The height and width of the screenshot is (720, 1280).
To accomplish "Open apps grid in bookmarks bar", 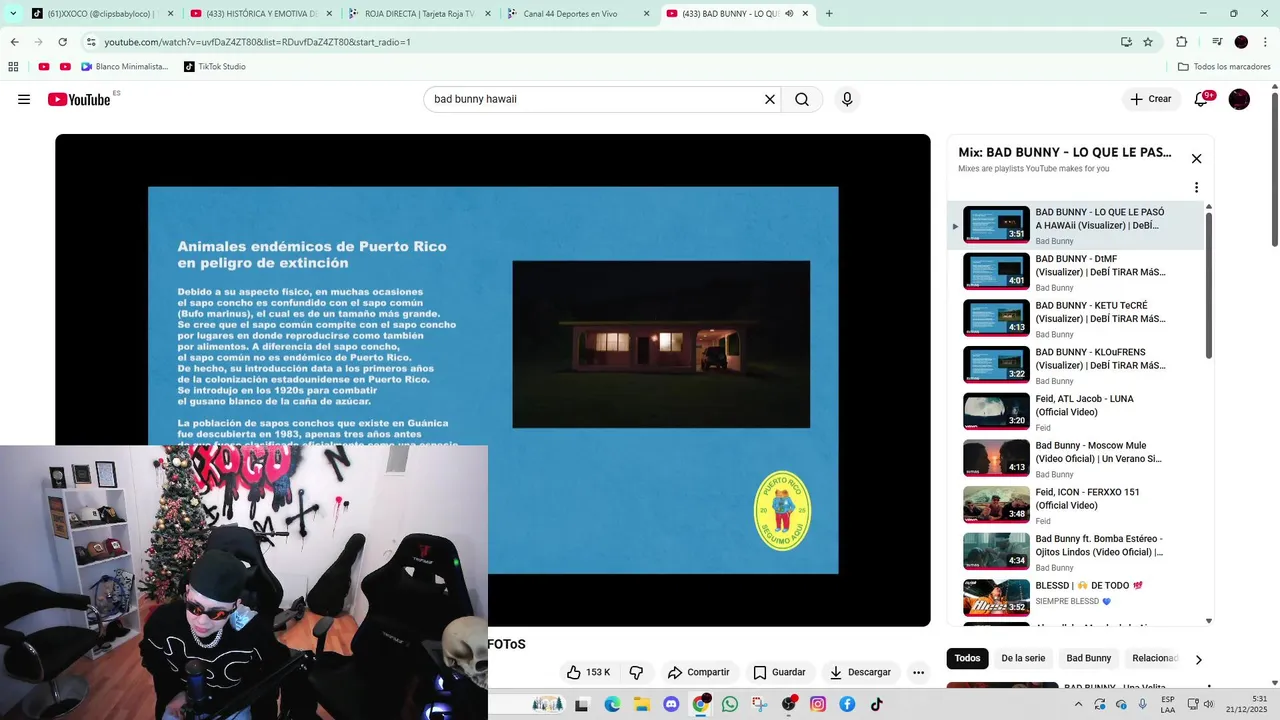I will [13, 66].
